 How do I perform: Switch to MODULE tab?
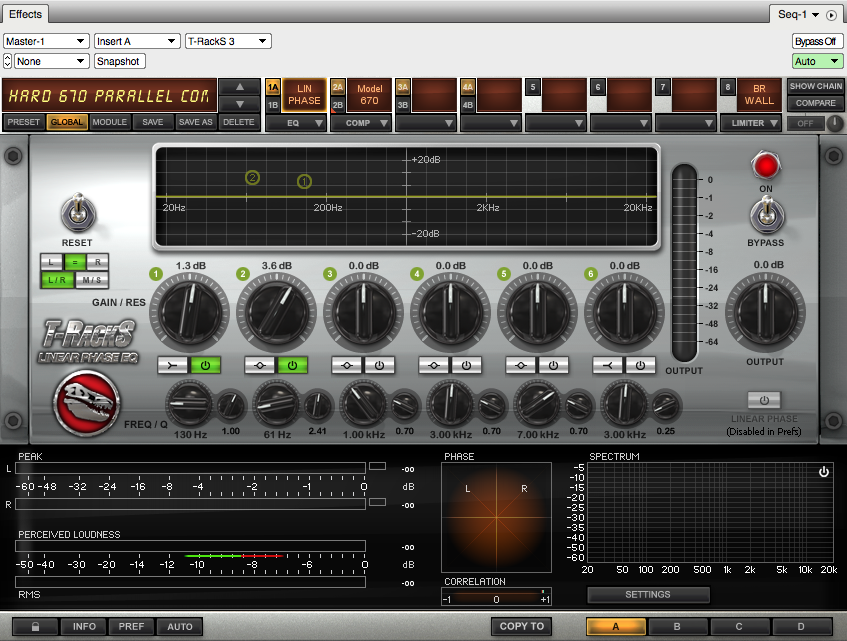[110, 122]
